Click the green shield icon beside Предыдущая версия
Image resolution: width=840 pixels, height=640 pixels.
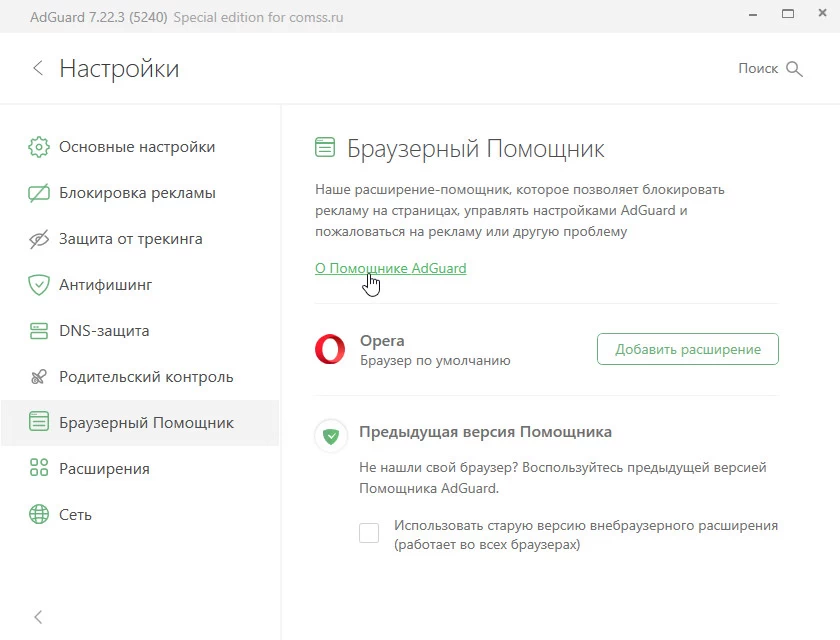(331, 436)
